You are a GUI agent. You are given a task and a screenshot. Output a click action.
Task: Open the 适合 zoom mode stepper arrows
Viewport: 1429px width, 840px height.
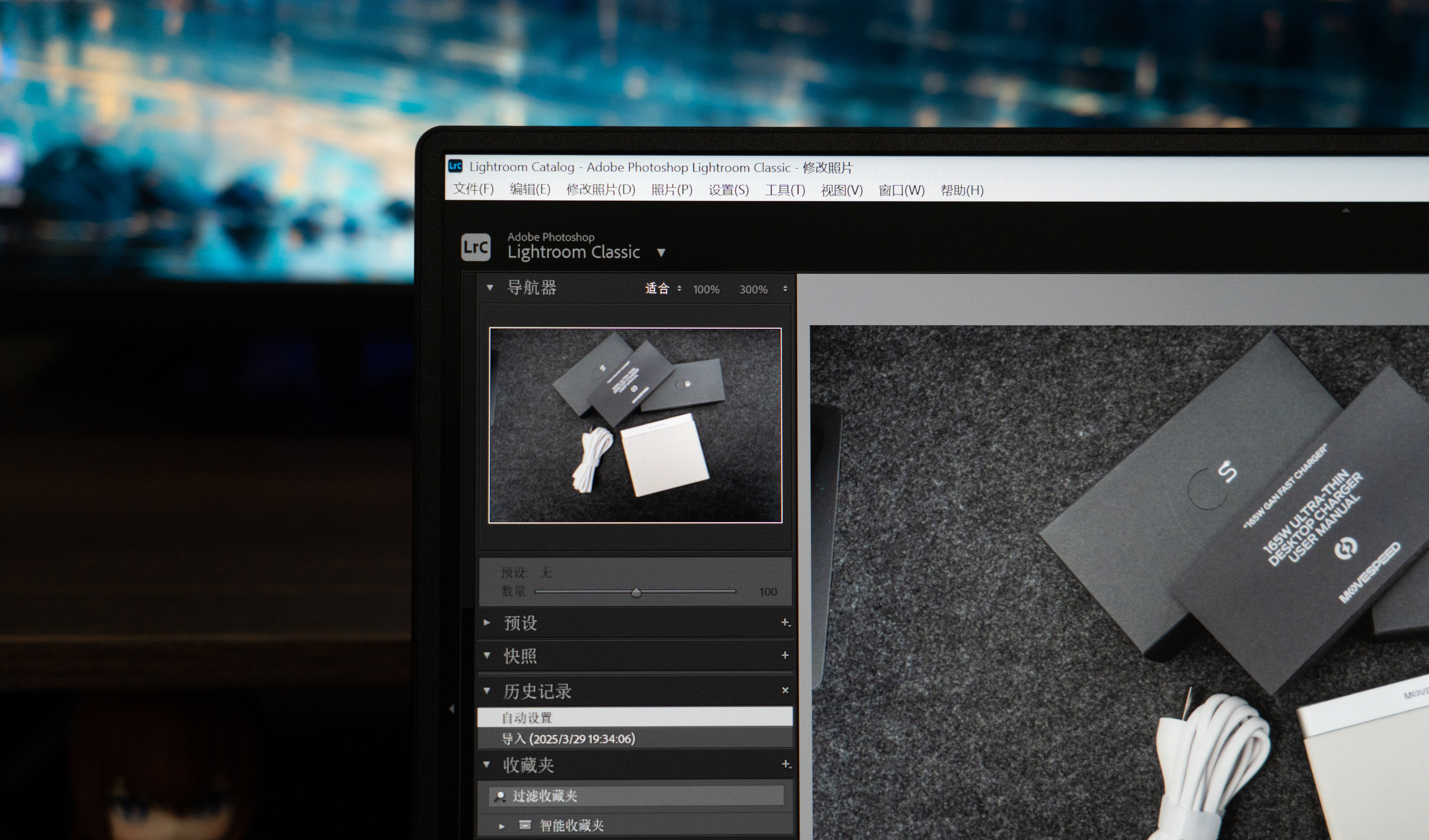[679, 289]
